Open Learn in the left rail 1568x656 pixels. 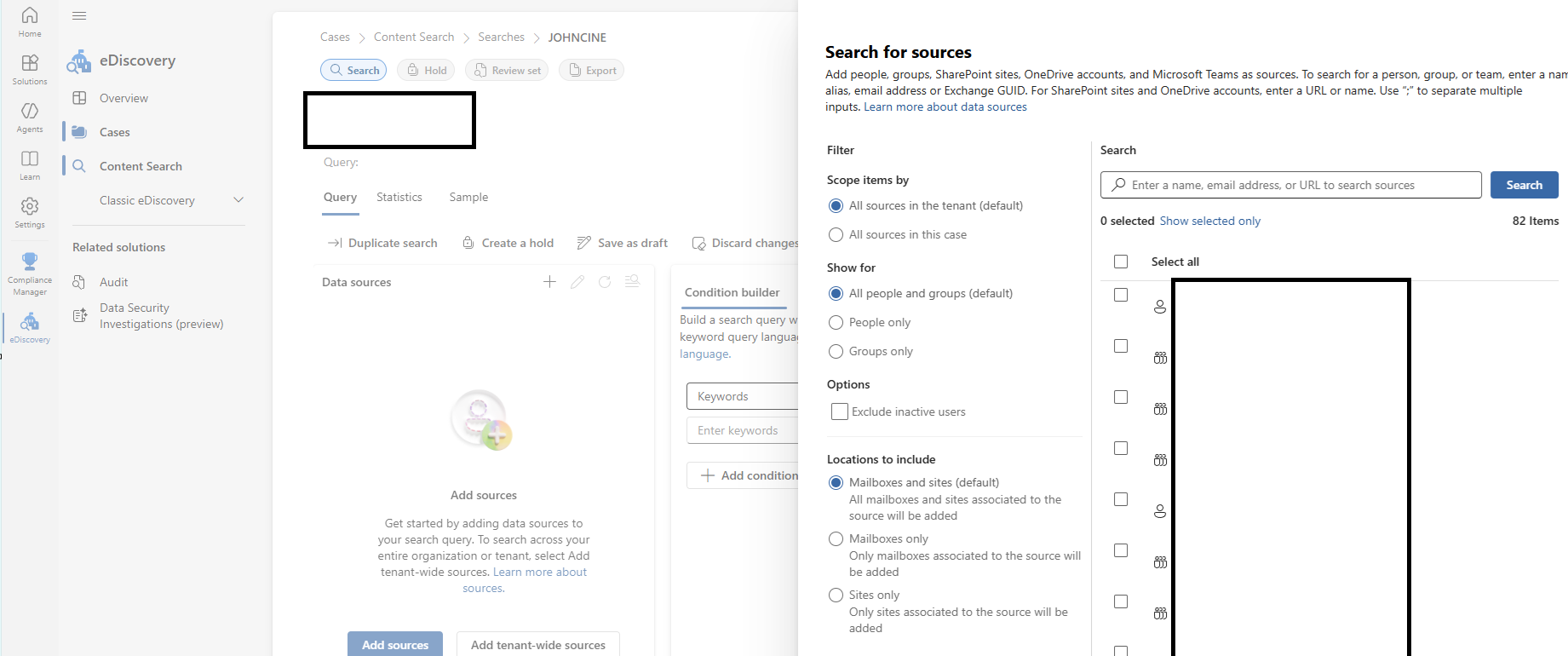coord(30,165)
